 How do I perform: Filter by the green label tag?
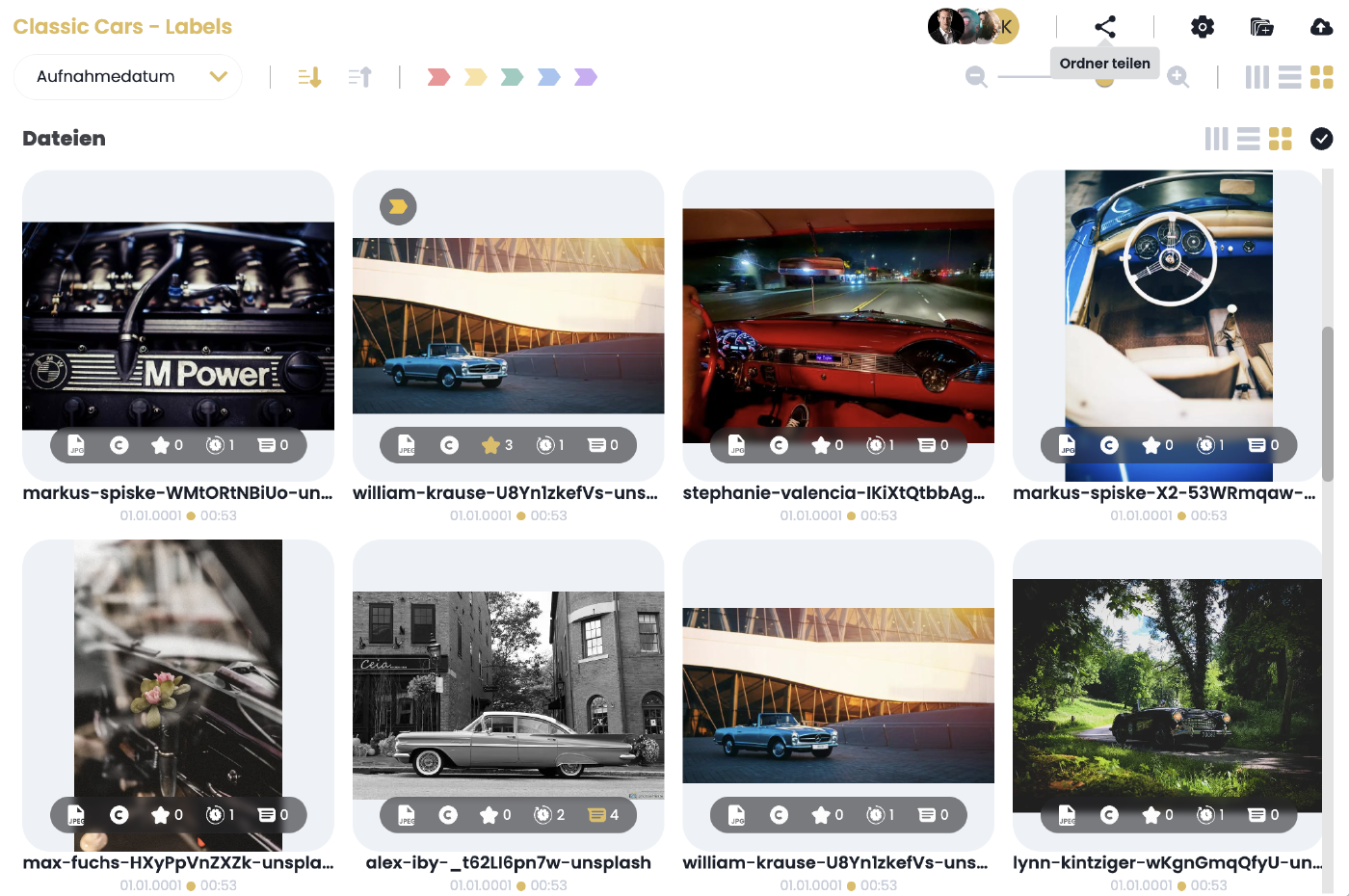coord(512,77)
